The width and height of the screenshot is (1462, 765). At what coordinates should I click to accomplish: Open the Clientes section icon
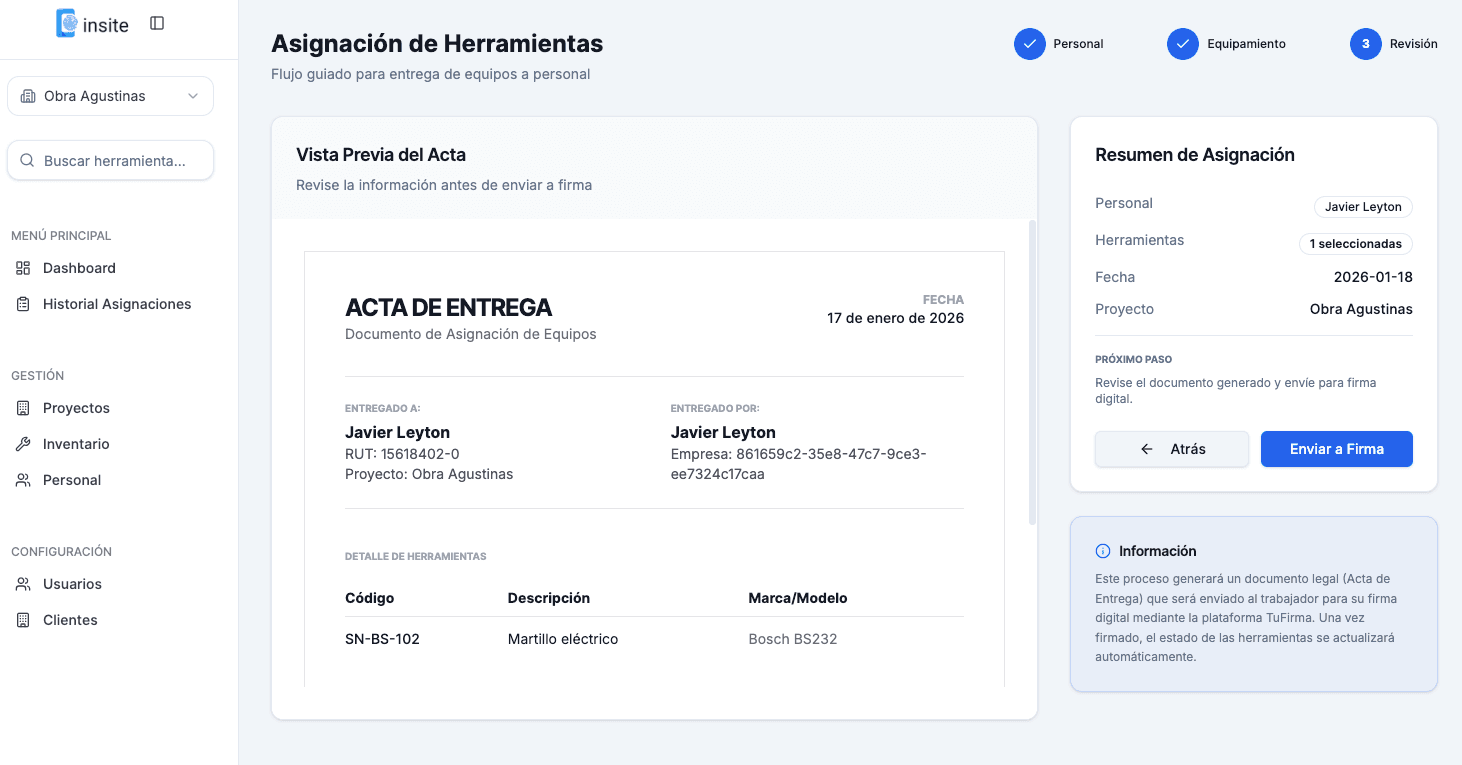(21, 620)
